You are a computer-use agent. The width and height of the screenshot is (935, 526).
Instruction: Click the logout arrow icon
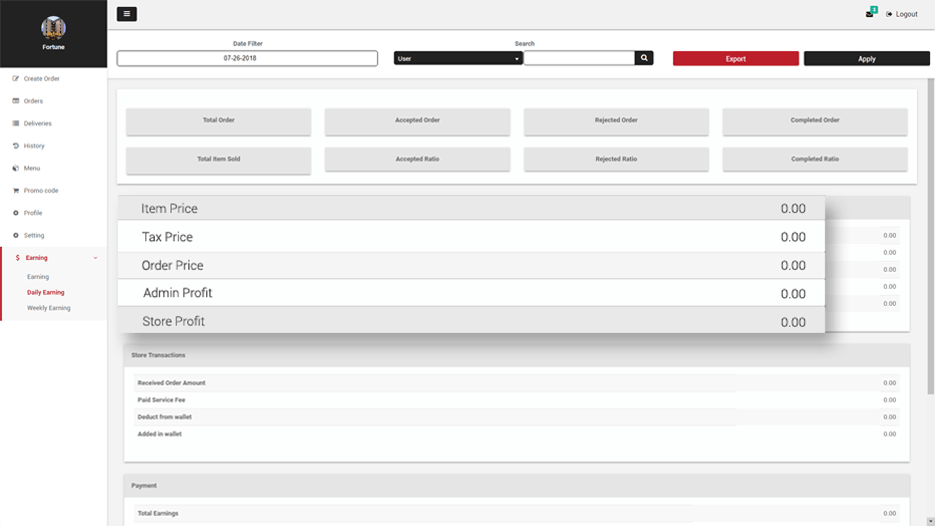click(x=889, y=14)
